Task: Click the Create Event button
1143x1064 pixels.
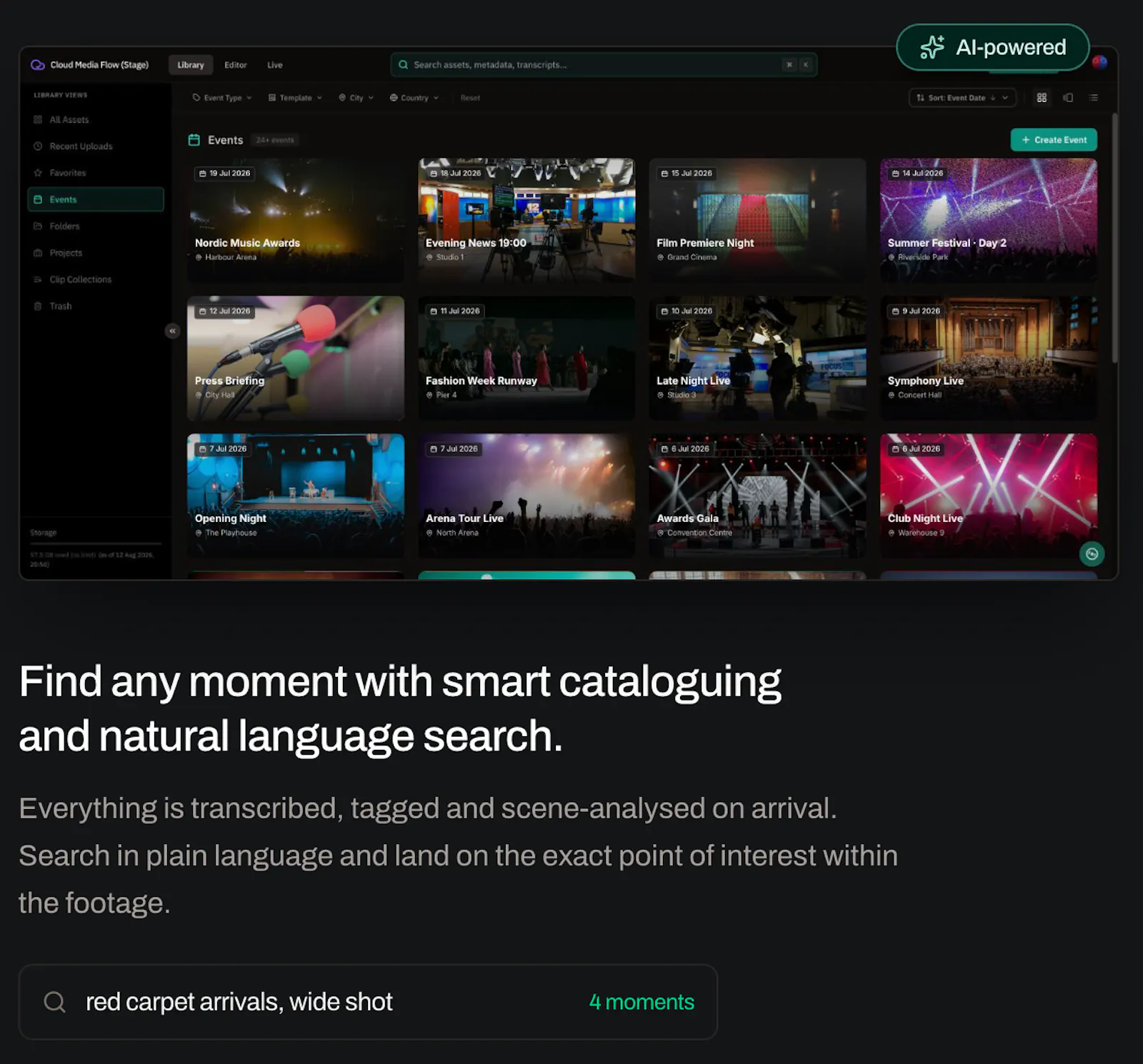Action: point(1054,140)
